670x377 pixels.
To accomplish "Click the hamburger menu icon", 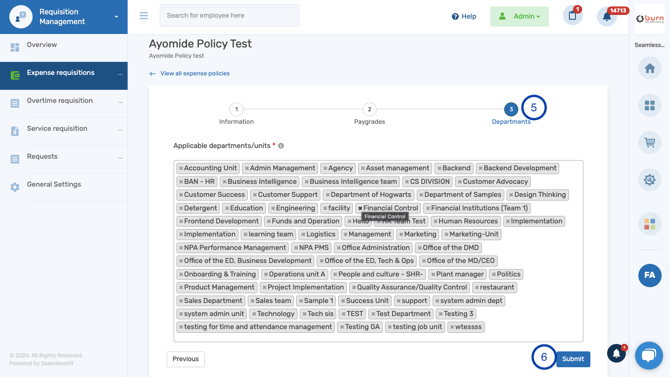I will tap(144, 16).
